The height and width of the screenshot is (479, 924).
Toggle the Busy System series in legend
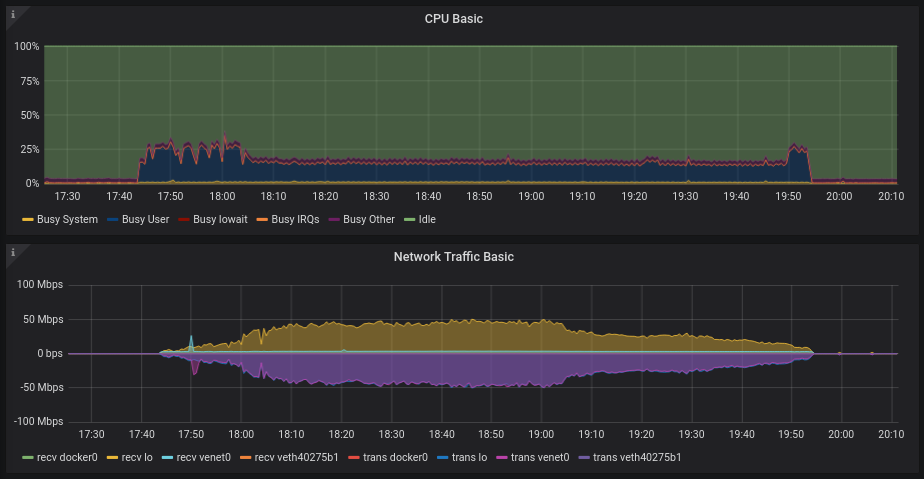pos(67,219)
